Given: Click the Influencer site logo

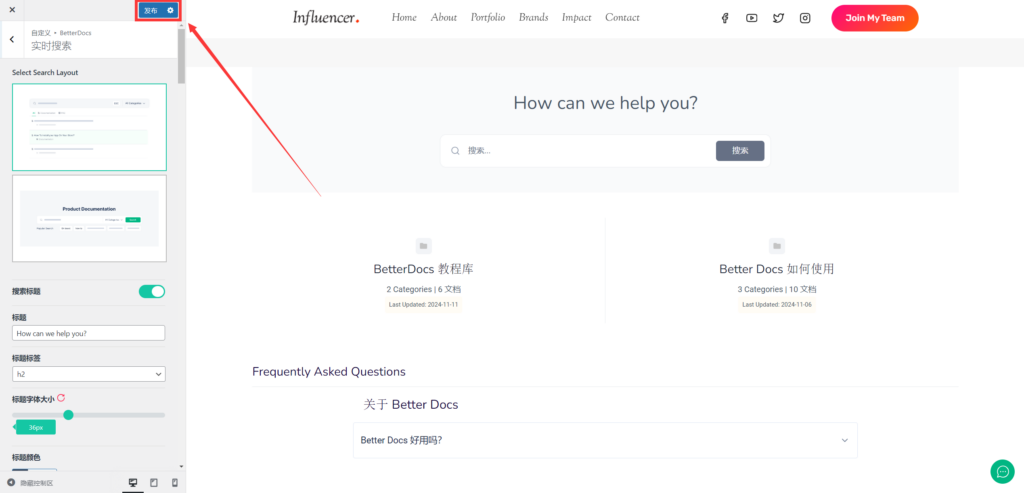Looking at the screenshot, I should pyautogui.click(x=326, y=18).
